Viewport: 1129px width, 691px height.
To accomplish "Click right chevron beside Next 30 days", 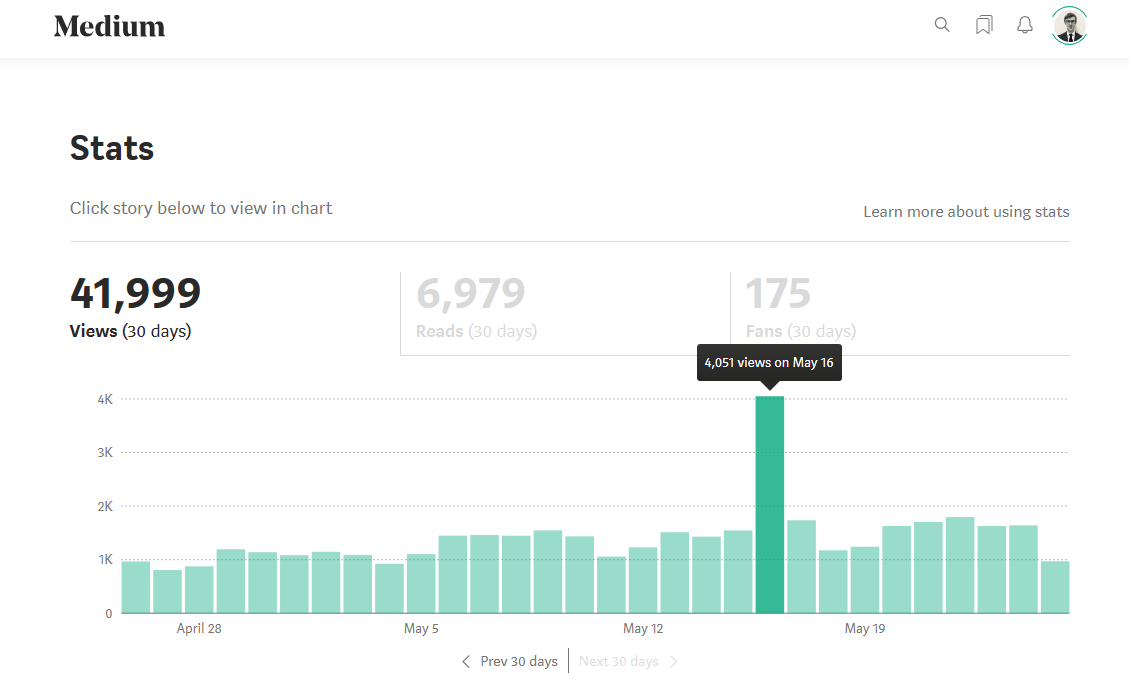I will click(673, 661).
